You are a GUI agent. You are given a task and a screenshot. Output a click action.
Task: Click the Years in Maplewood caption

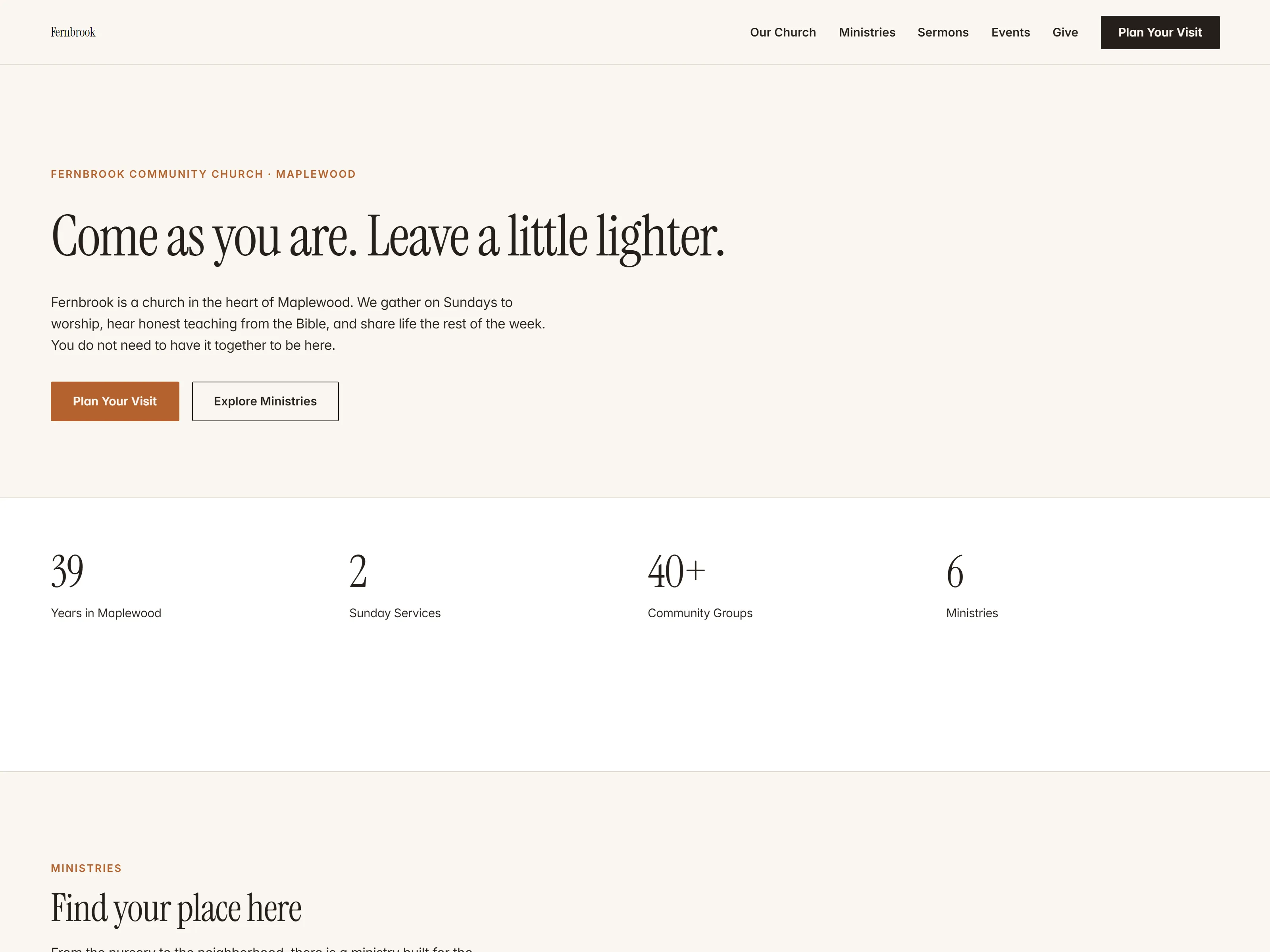click(106, 613)
